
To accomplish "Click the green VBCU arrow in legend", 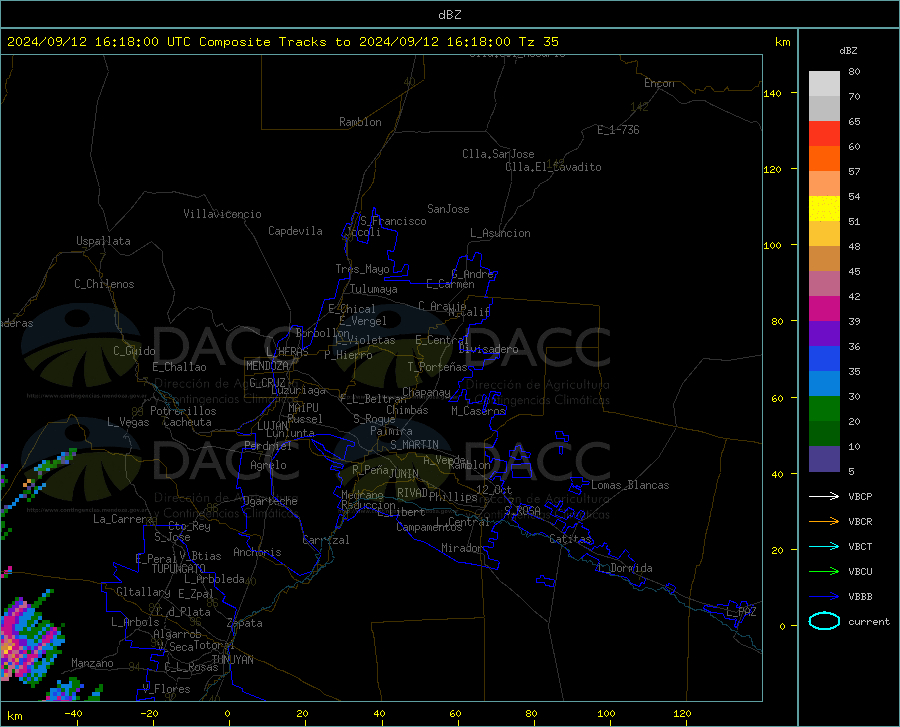I will tap(824, 571).
